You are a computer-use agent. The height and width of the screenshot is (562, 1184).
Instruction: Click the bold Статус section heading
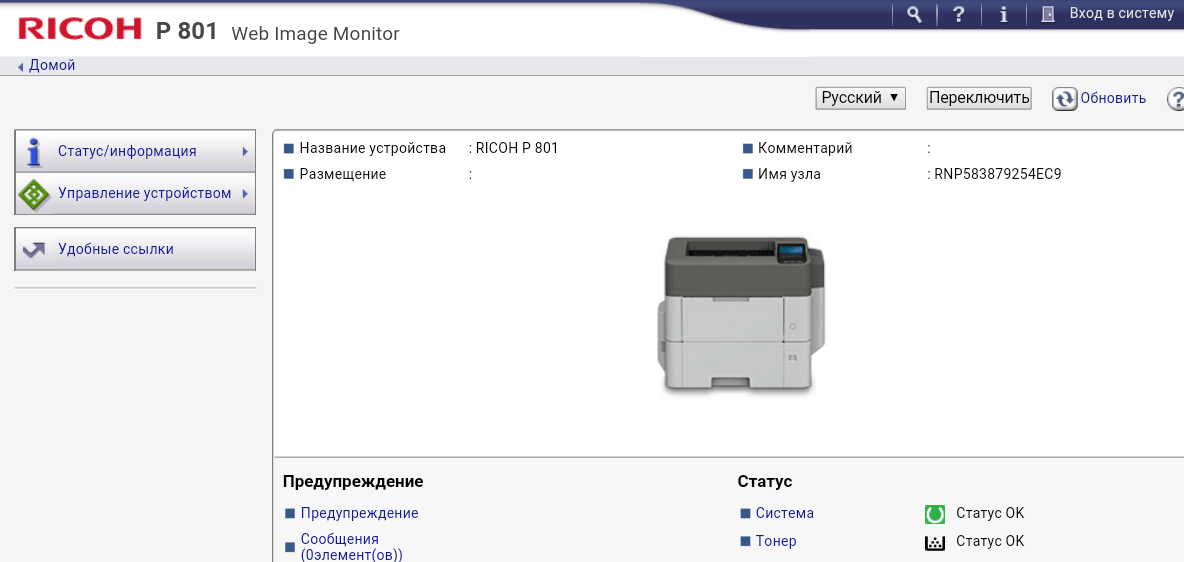(764, 481)
